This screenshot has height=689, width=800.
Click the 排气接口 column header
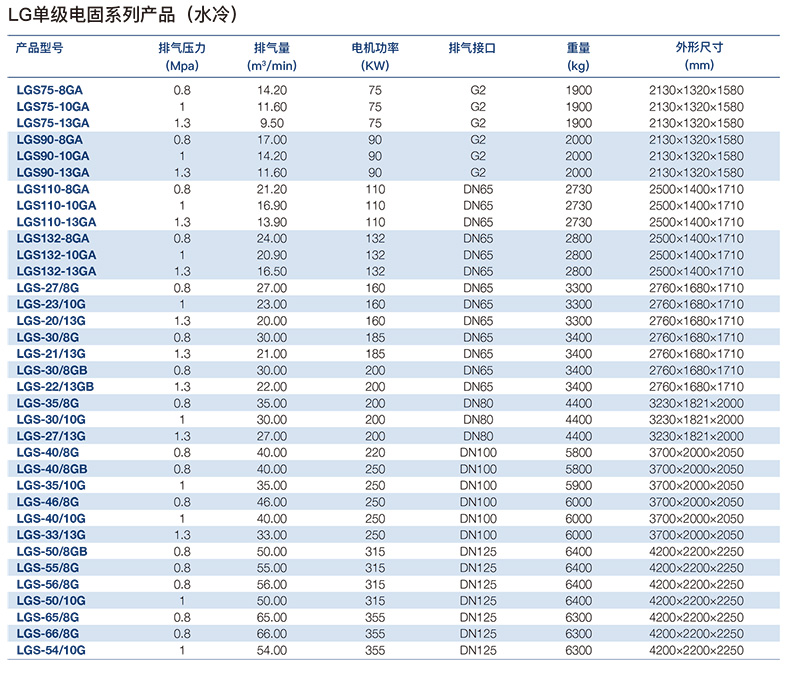[x=472, y=48]
